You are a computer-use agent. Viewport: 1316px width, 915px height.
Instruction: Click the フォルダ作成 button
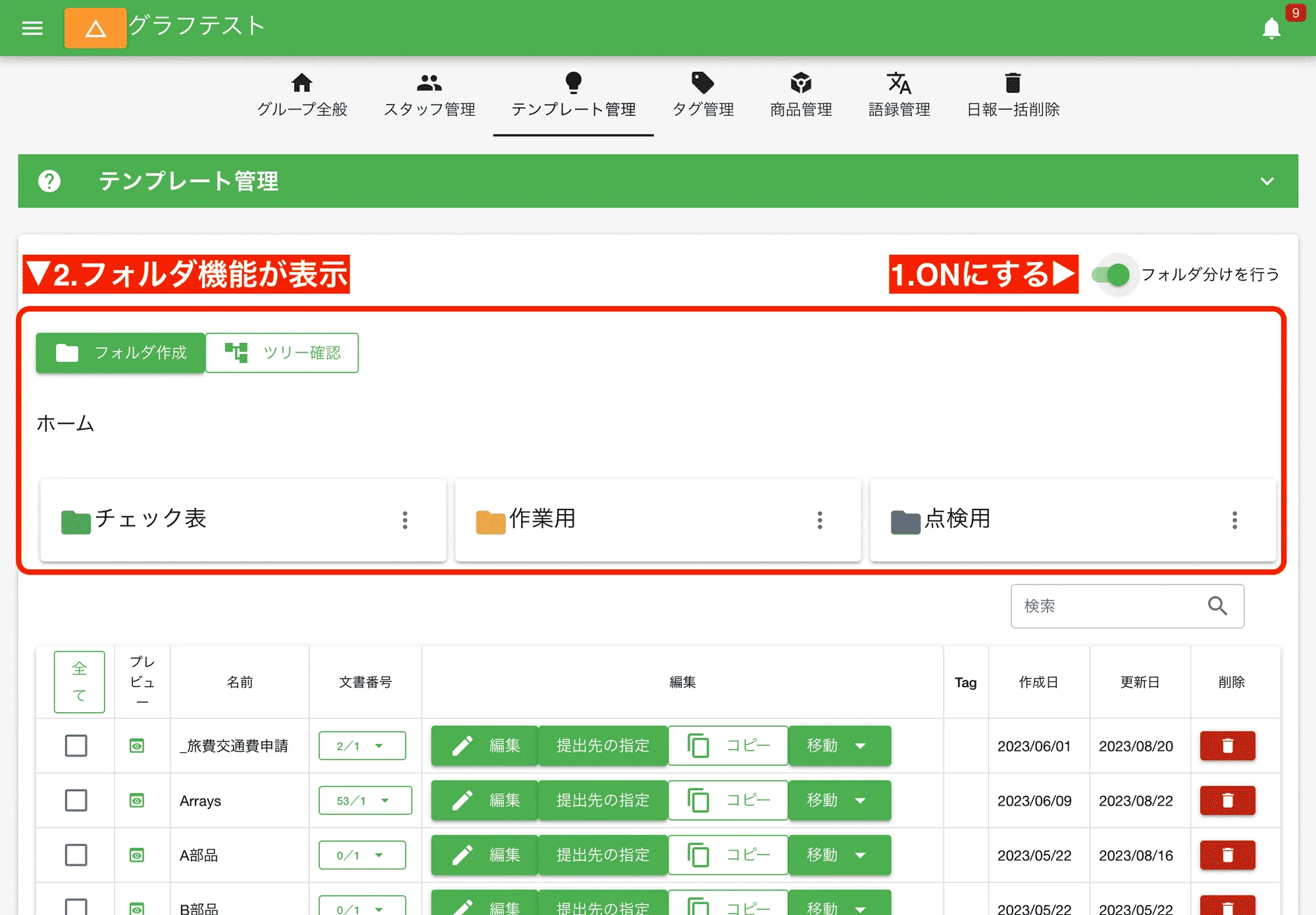120,353
